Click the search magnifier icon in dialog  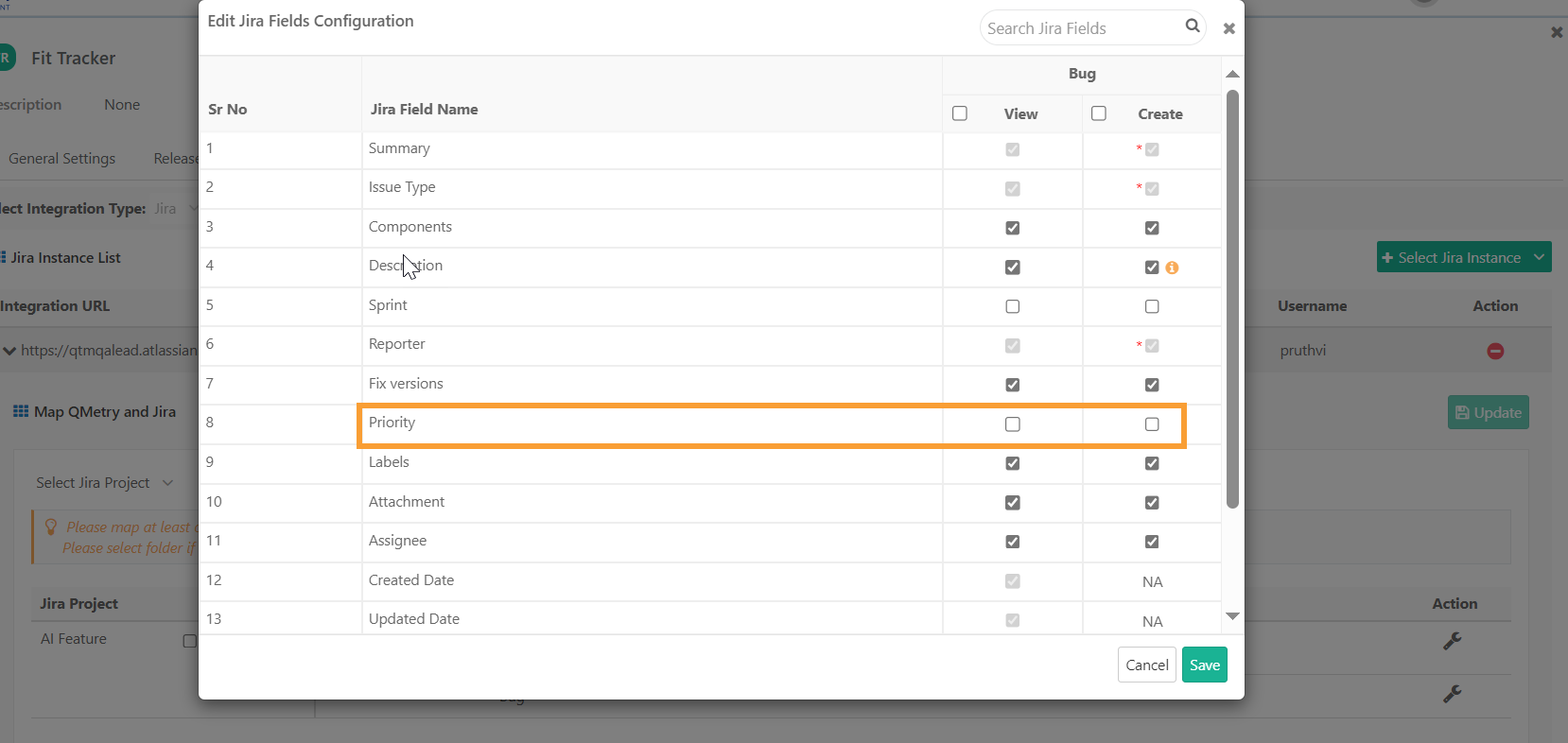point(1193,26)
